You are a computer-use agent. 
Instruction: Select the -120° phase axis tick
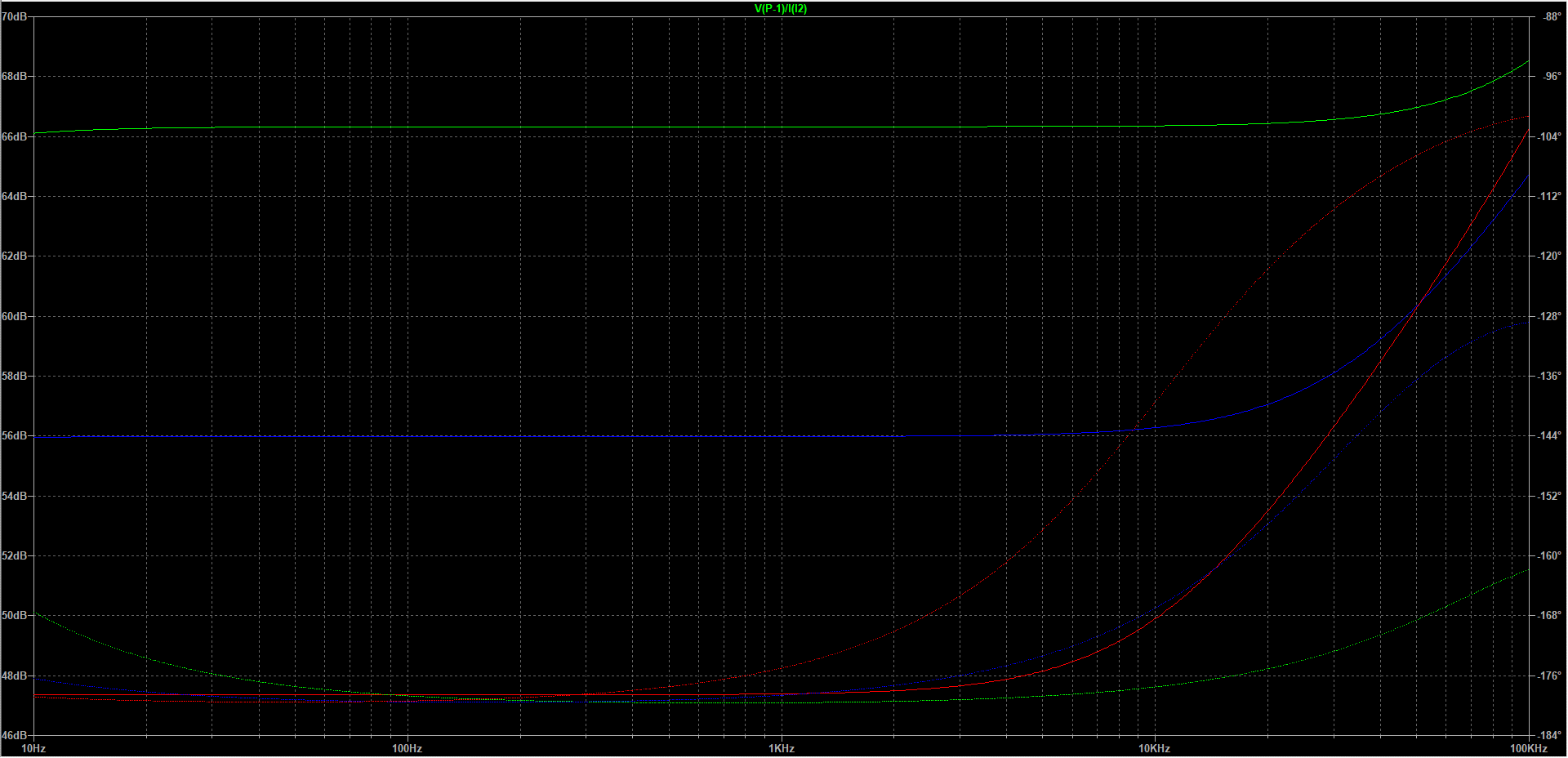pos(1549,256)
